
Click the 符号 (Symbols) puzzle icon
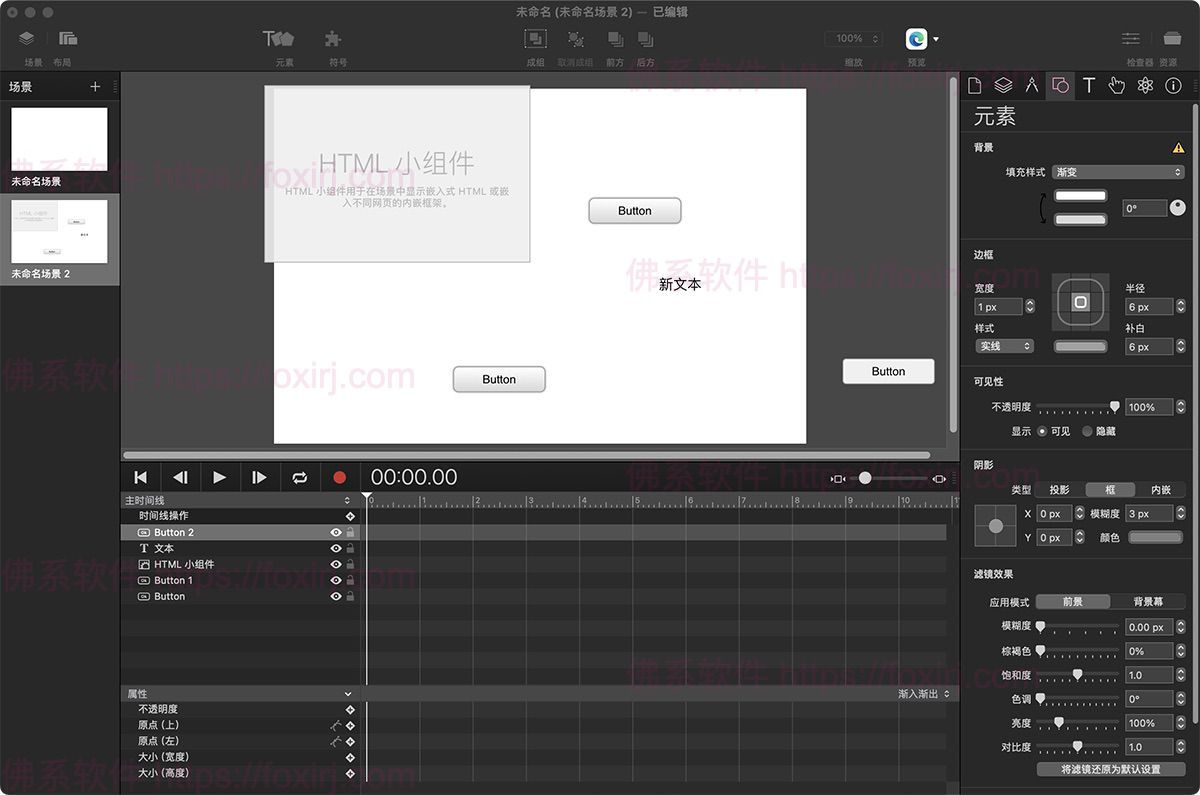click(333, 40)
